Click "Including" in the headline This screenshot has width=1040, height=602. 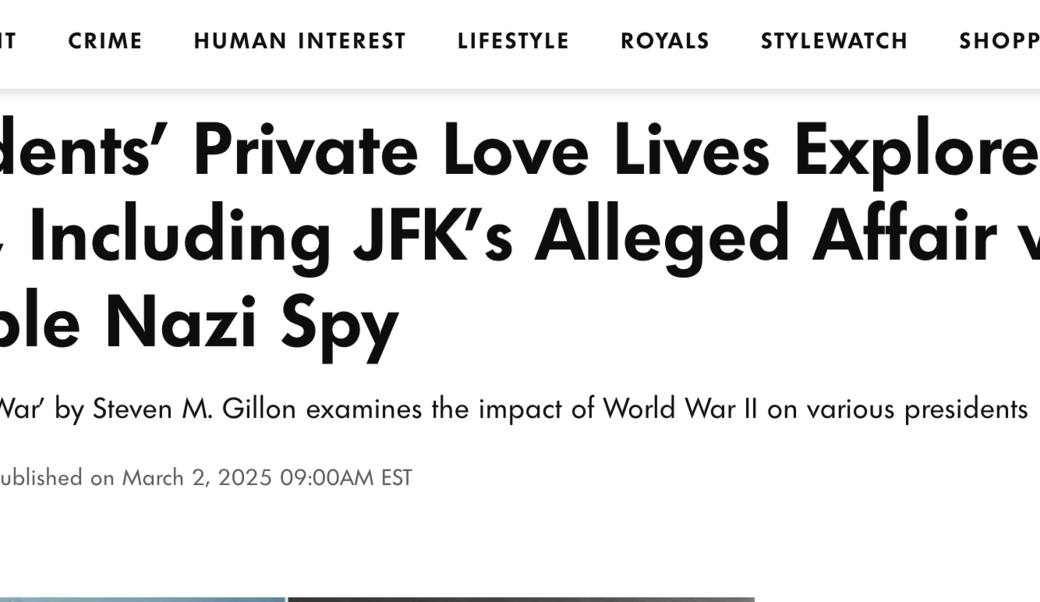pos(180,237)
